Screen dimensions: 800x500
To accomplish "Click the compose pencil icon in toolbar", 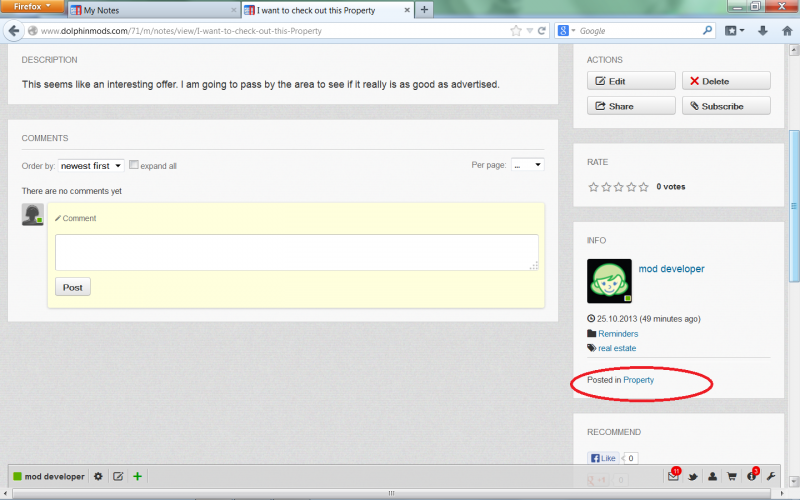I will coord(118,477).
